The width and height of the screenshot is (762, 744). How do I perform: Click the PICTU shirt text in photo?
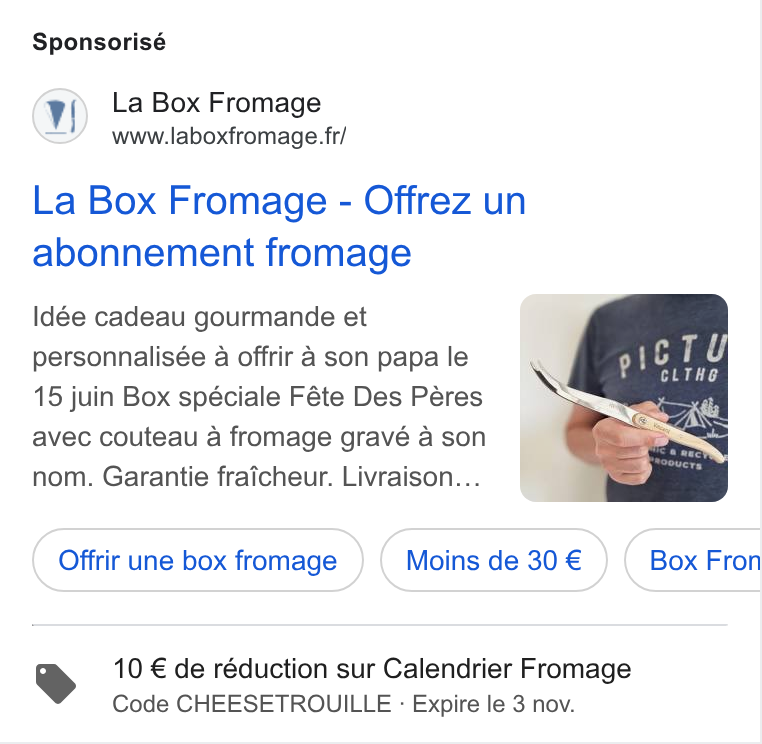pos(673,353)
